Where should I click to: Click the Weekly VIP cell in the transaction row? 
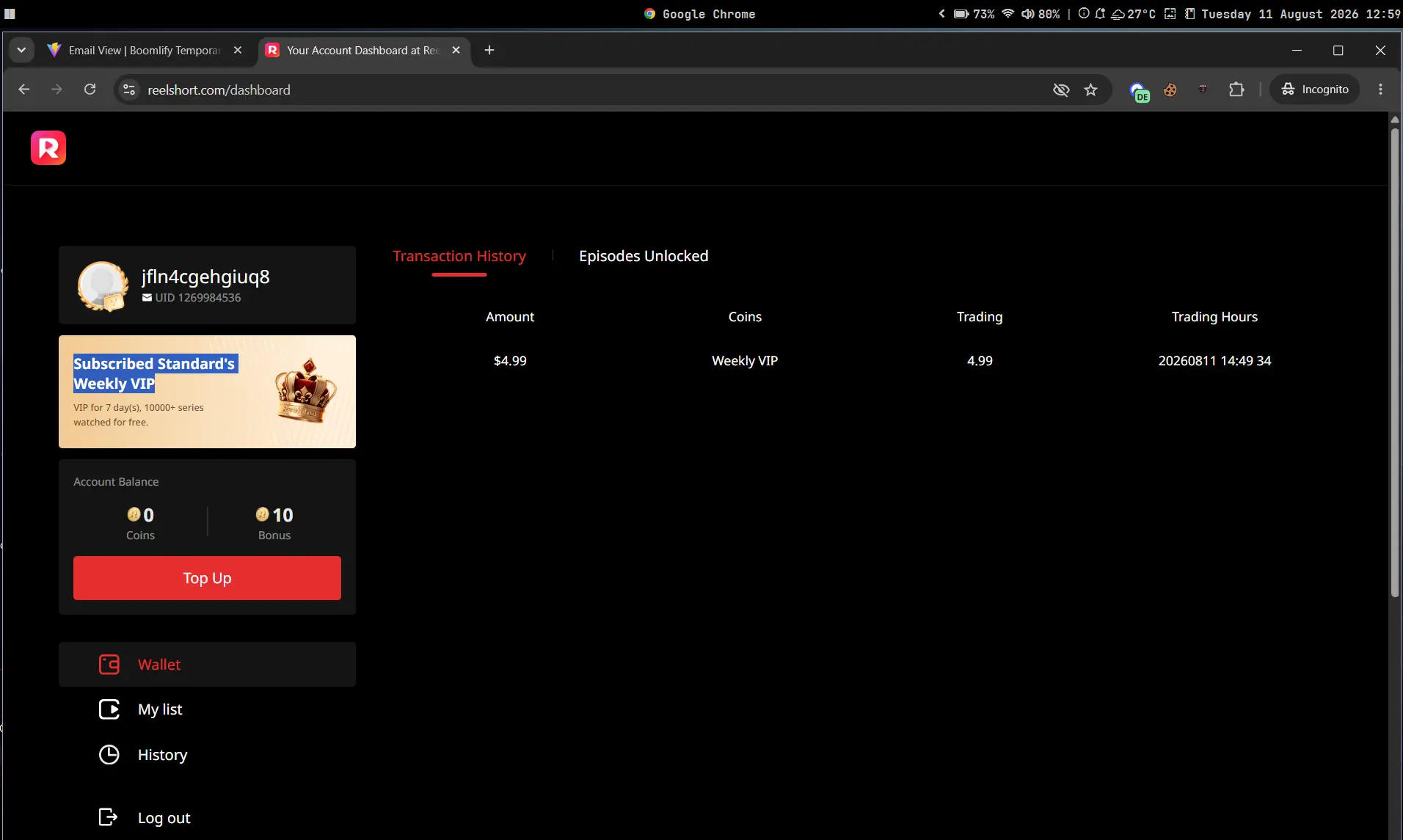(745, 361)
